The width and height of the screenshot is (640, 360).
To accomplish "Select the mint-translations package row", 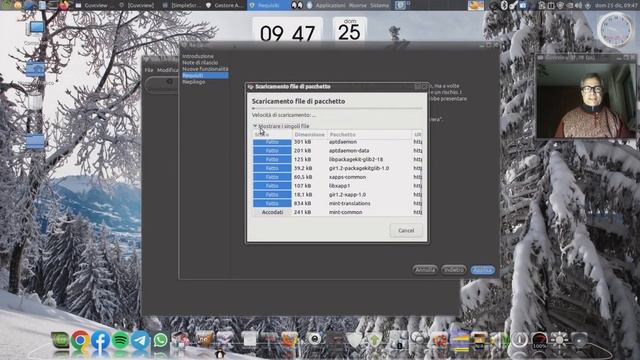I will coord(337,203).
